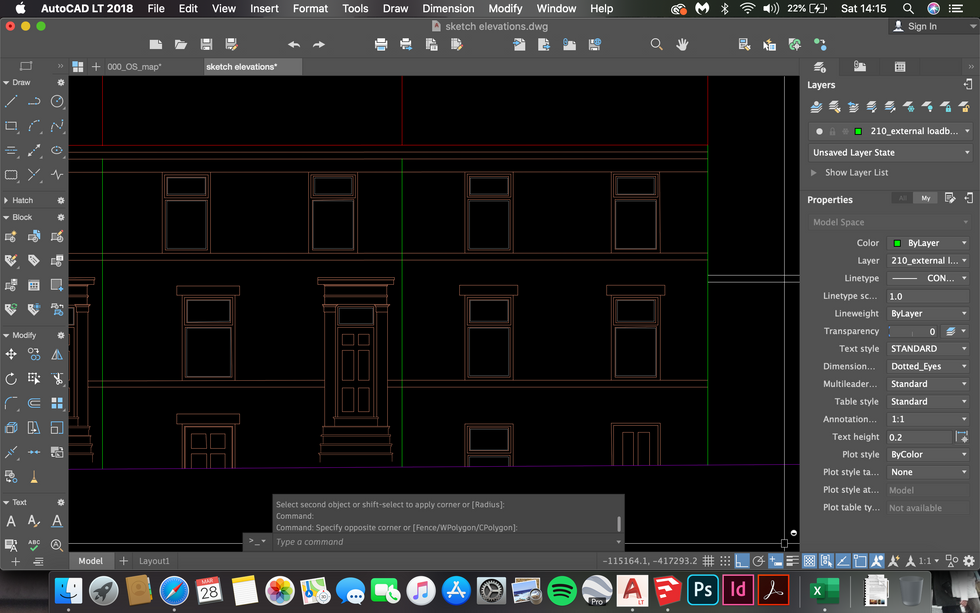
Task: Adjust the Transparency slider
Action: tap(913, 331)
